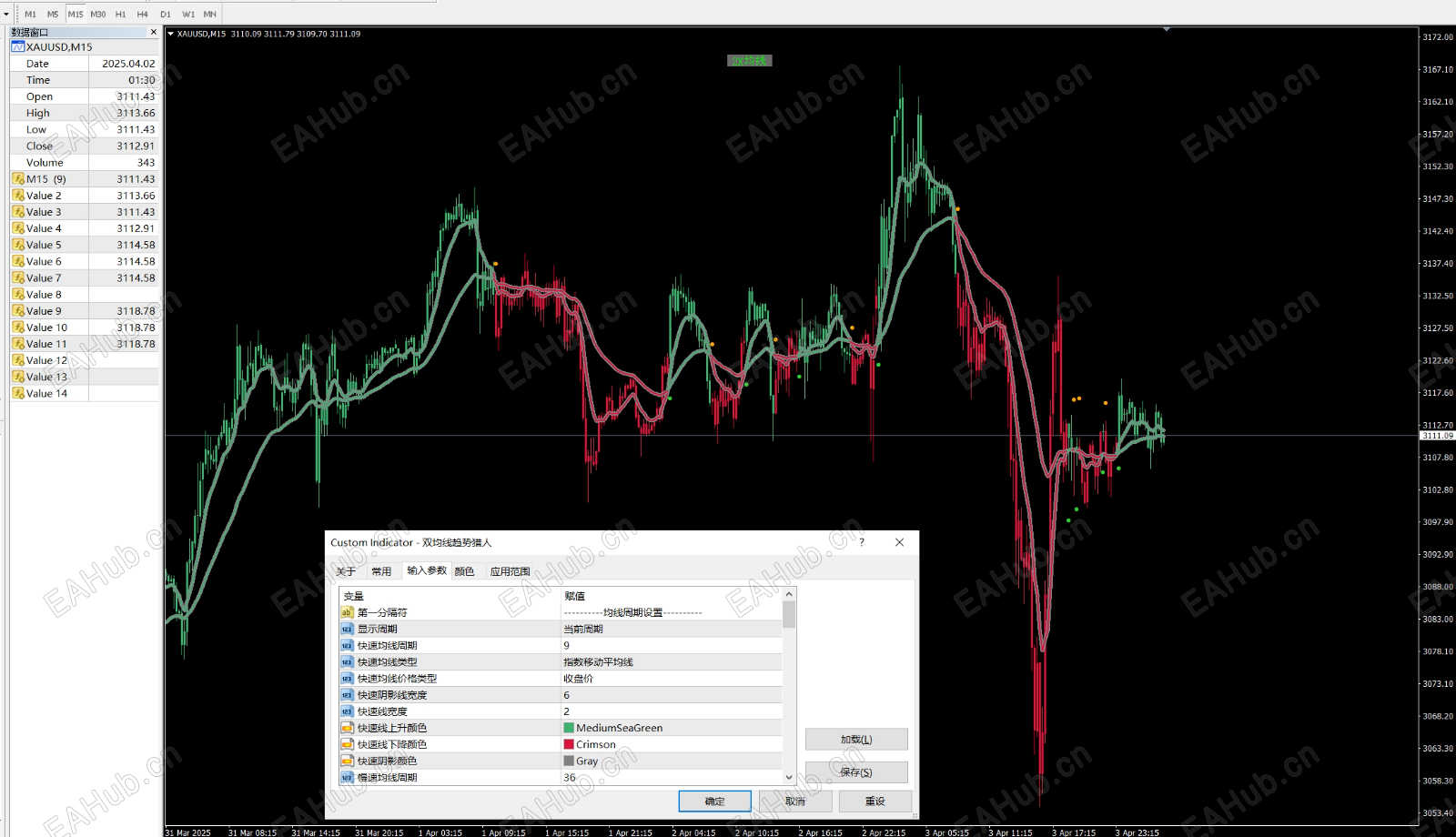This screenshot has width=1456, height=837.
Task: Switch to the 颜色 tab
Action: coord(464,571)
